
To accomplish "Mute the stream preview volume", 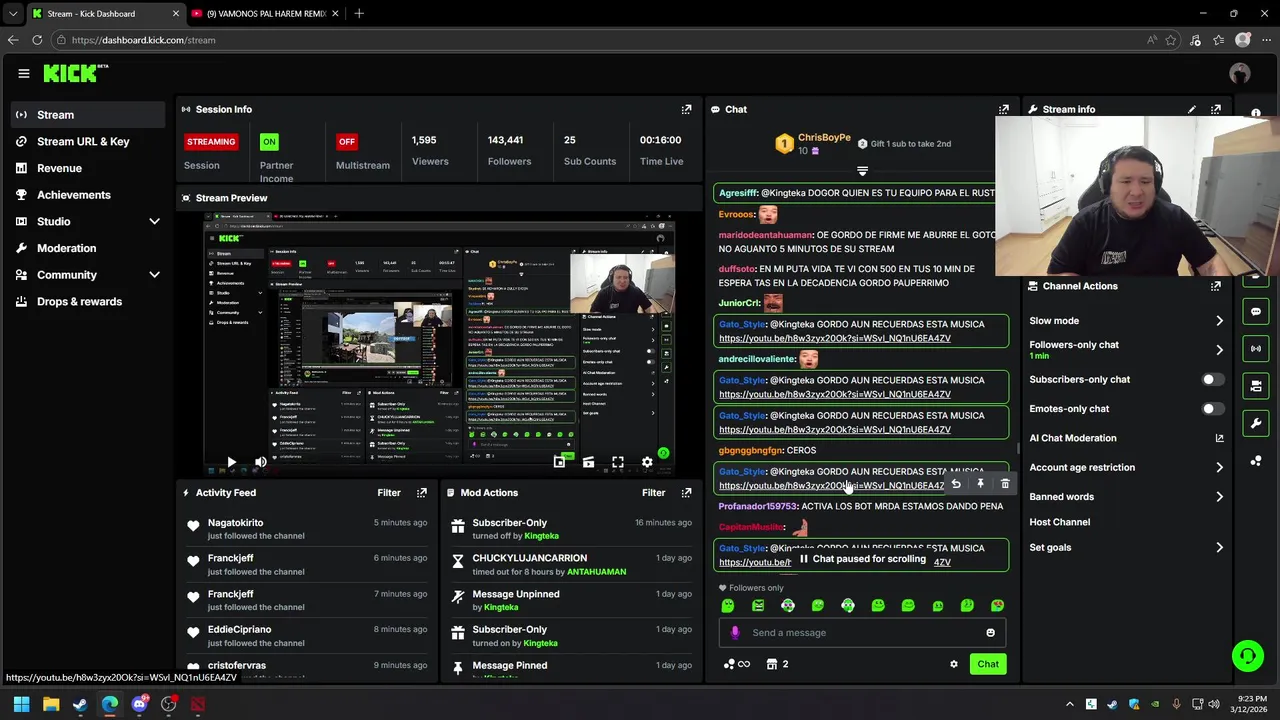I will pos(260,462).
